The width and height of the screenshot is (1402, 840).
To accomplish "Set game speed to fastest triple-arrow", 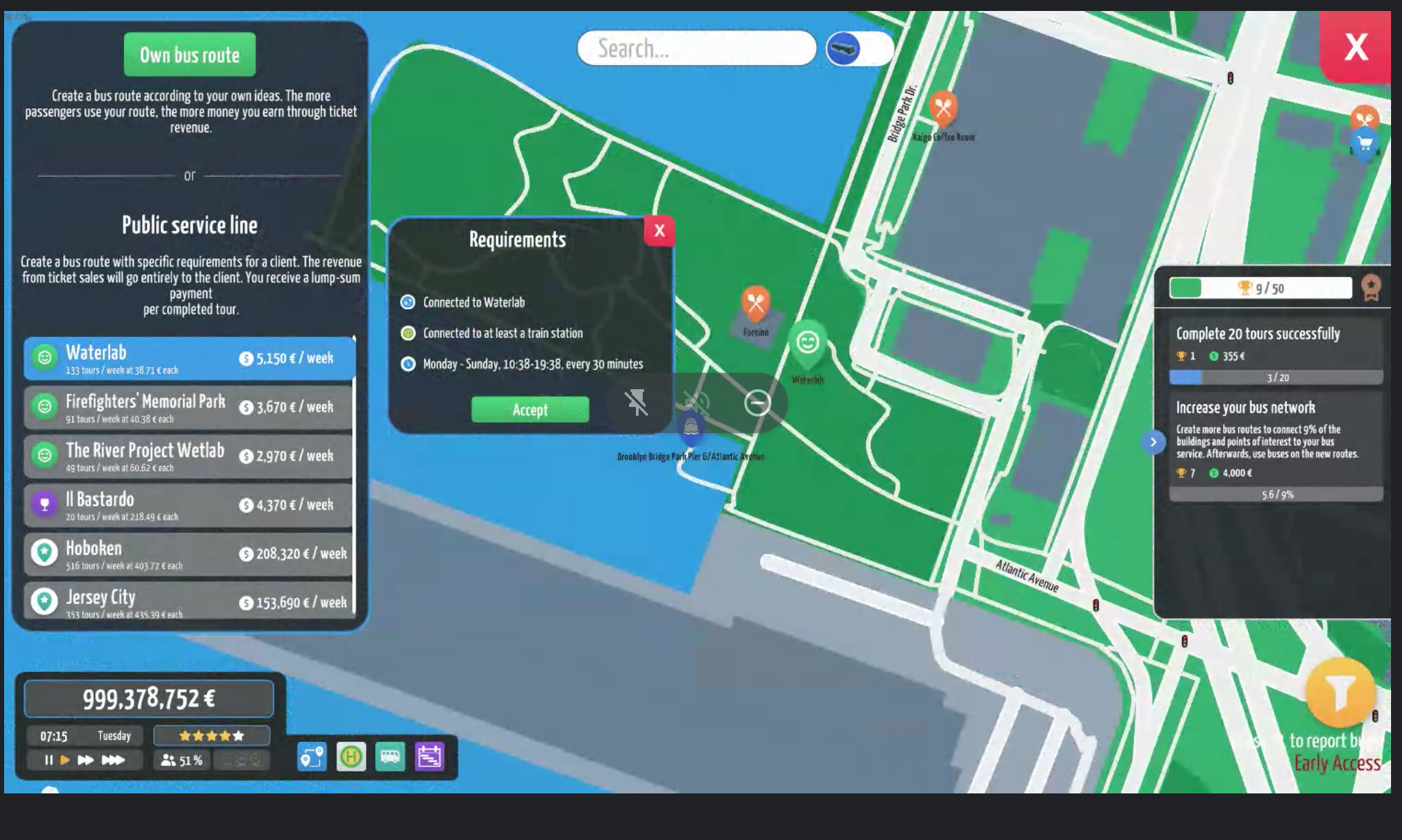I will click(x=113, y=760).
